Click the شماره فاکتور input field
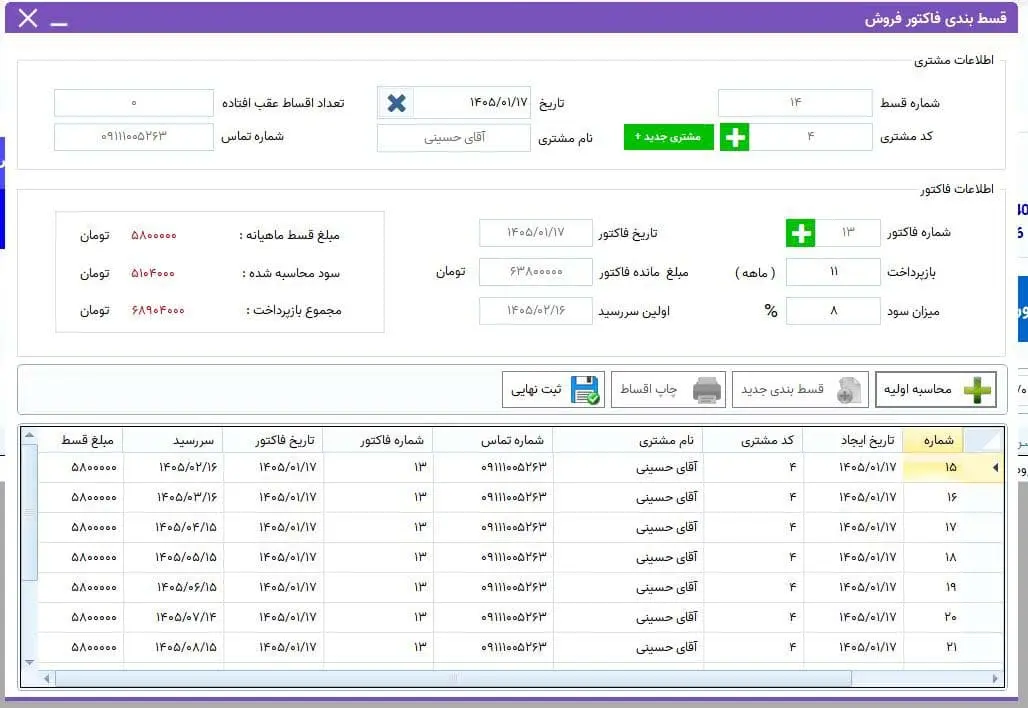Viewport: 1028px width, 708px height. click(848, 232)
